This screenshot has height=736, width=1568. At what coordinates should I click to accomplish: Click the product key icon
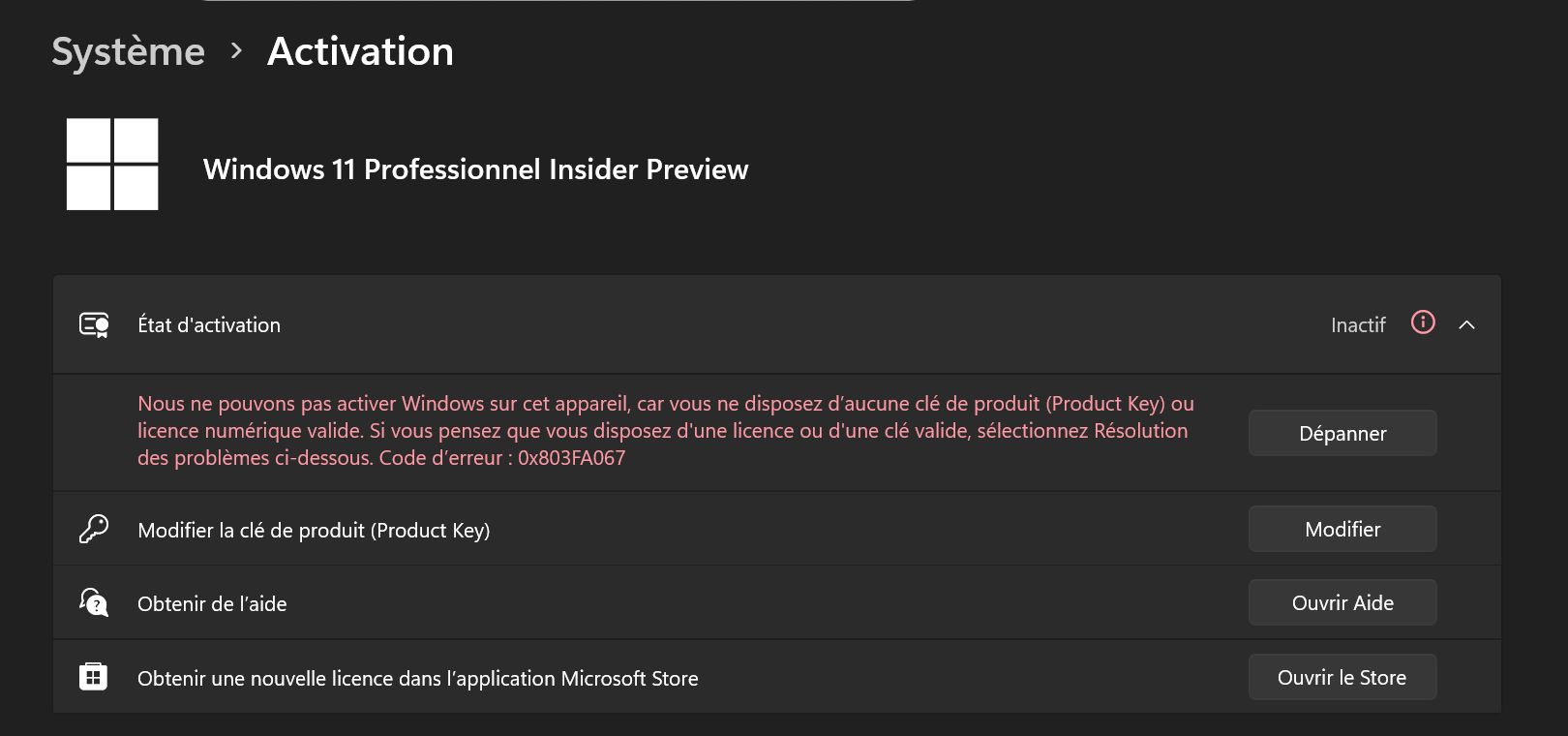point(94,530)
